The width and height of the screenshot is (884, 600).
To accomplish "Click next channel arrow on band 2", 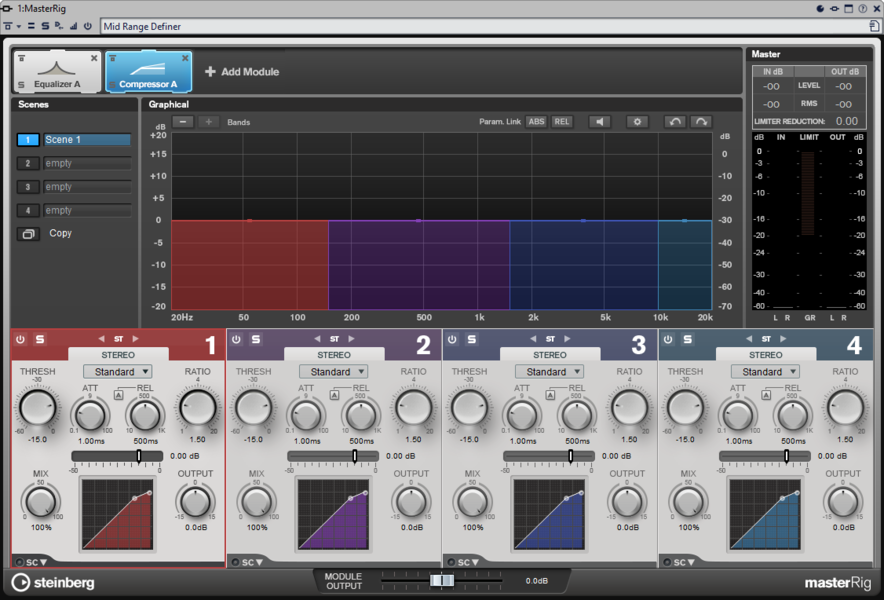I will click(x=351, y=339).
